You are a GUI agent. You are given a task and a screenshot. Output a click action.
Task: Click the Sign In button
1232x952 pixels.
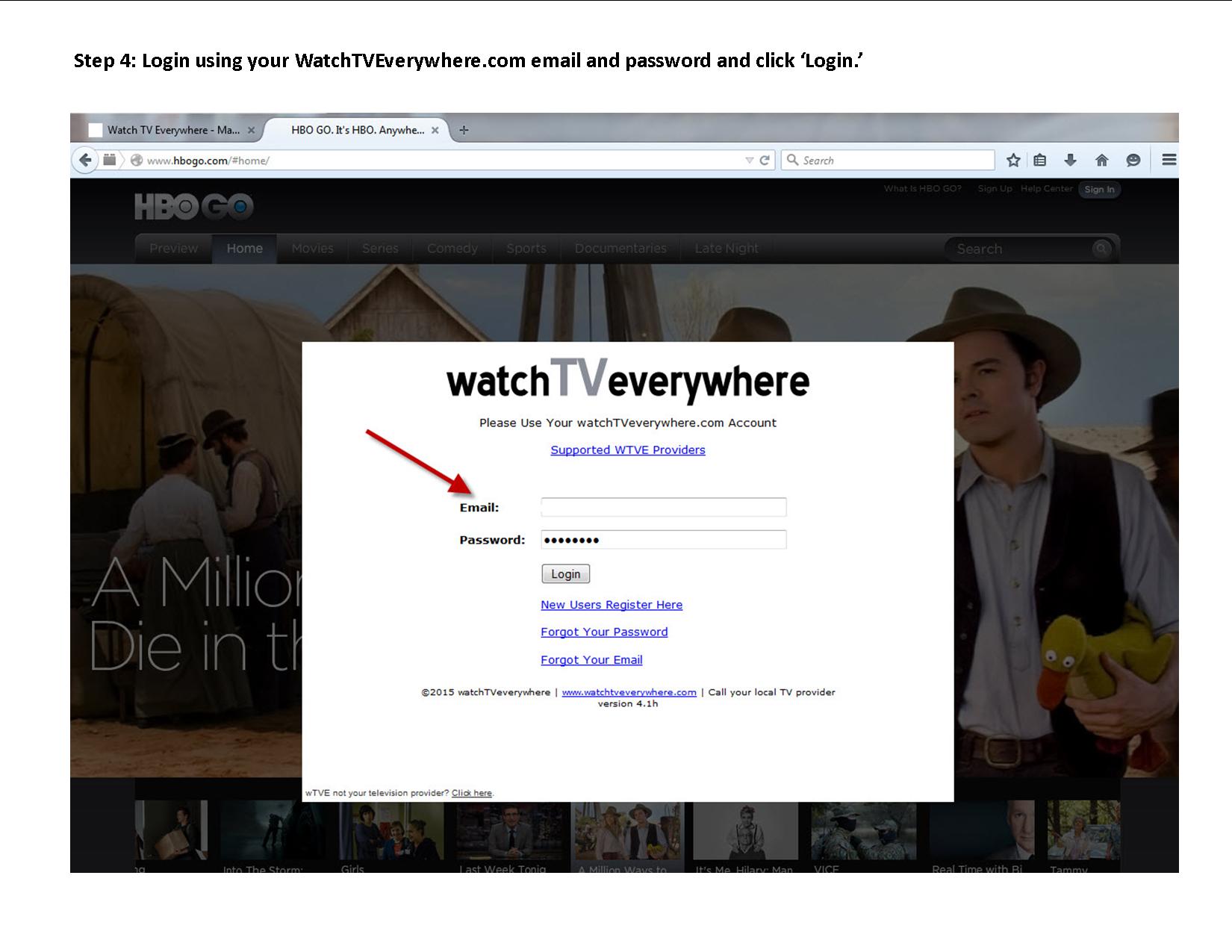pos(1099,190)
